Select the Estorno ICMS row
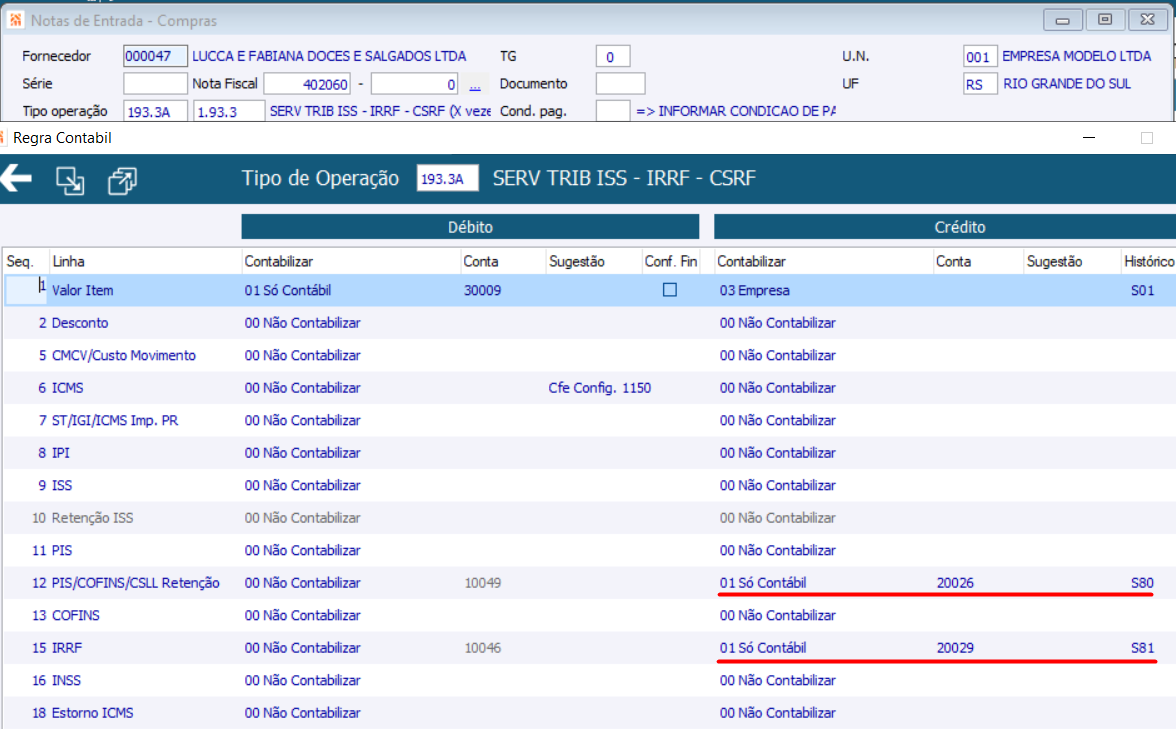 [590, 712]
